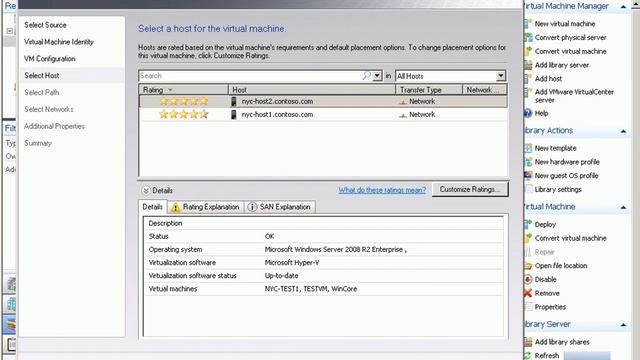Click the Host column header
Viewport: 640px width, 360px height.
coord(312,89)
